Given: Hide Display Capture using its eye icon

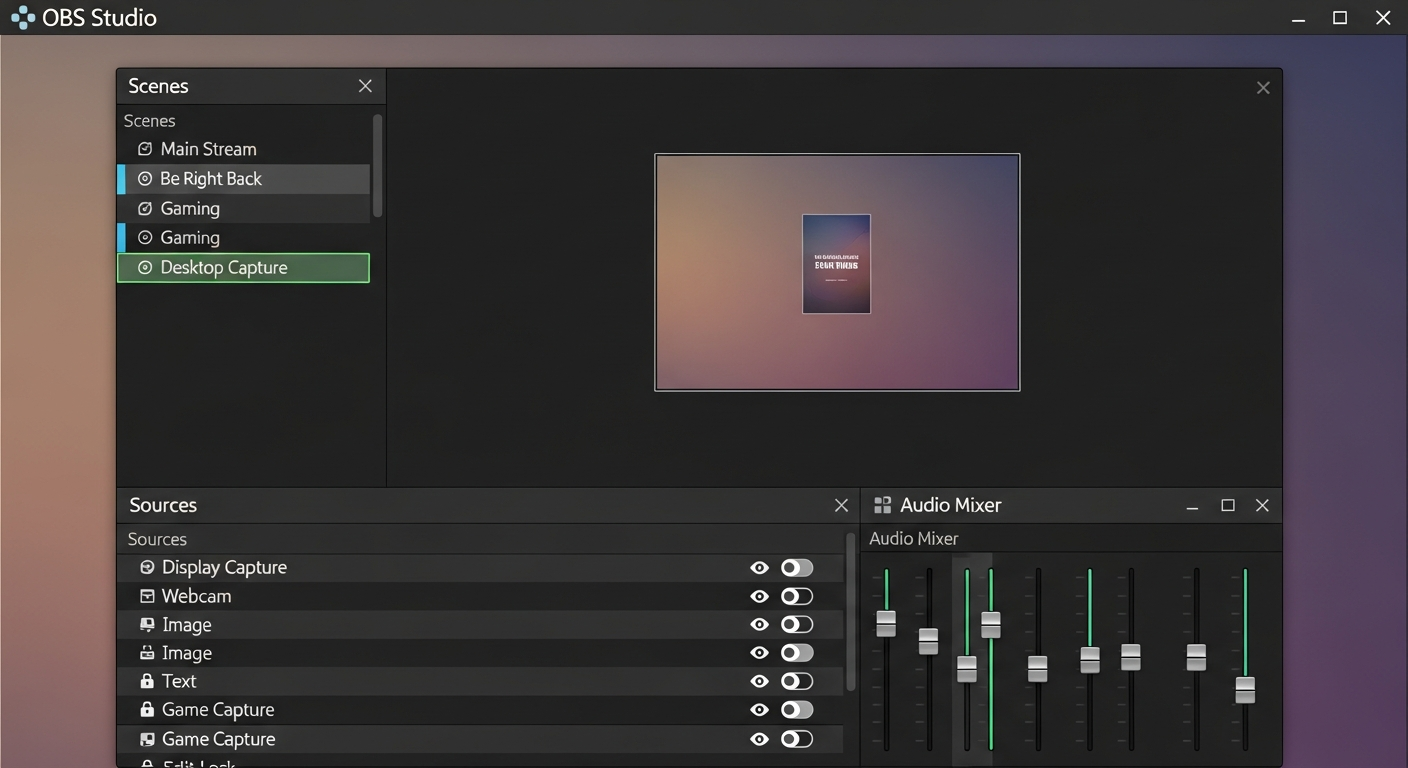Looking at the screenshot, I should click(x=759, y=567).
